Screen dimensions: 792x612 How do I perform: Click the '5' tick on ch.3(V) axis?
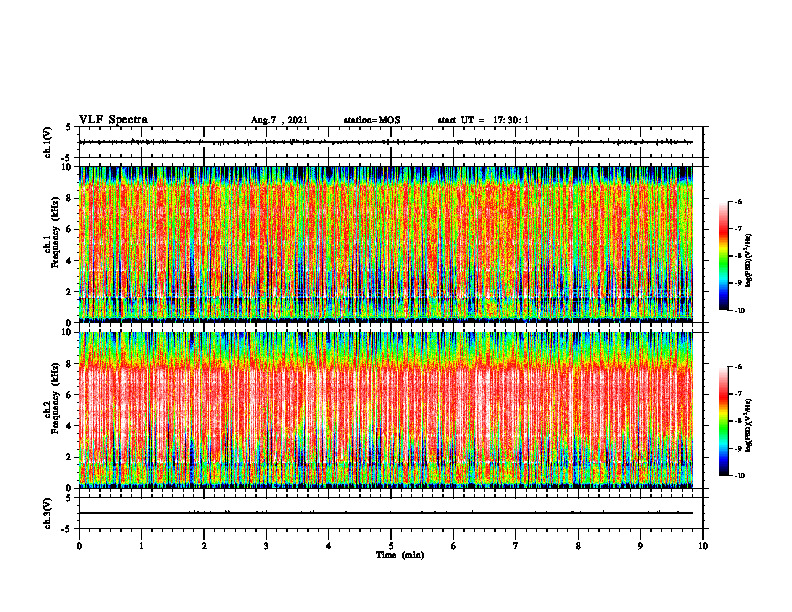pyautogui.click(x=69, y=498)
